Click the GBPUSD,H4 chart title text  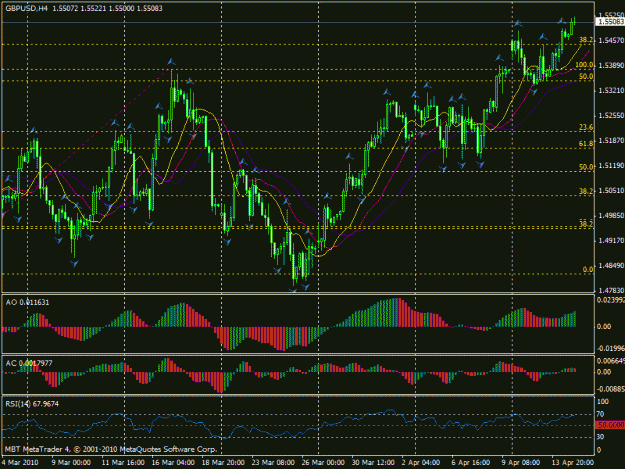tap(26, 8)
